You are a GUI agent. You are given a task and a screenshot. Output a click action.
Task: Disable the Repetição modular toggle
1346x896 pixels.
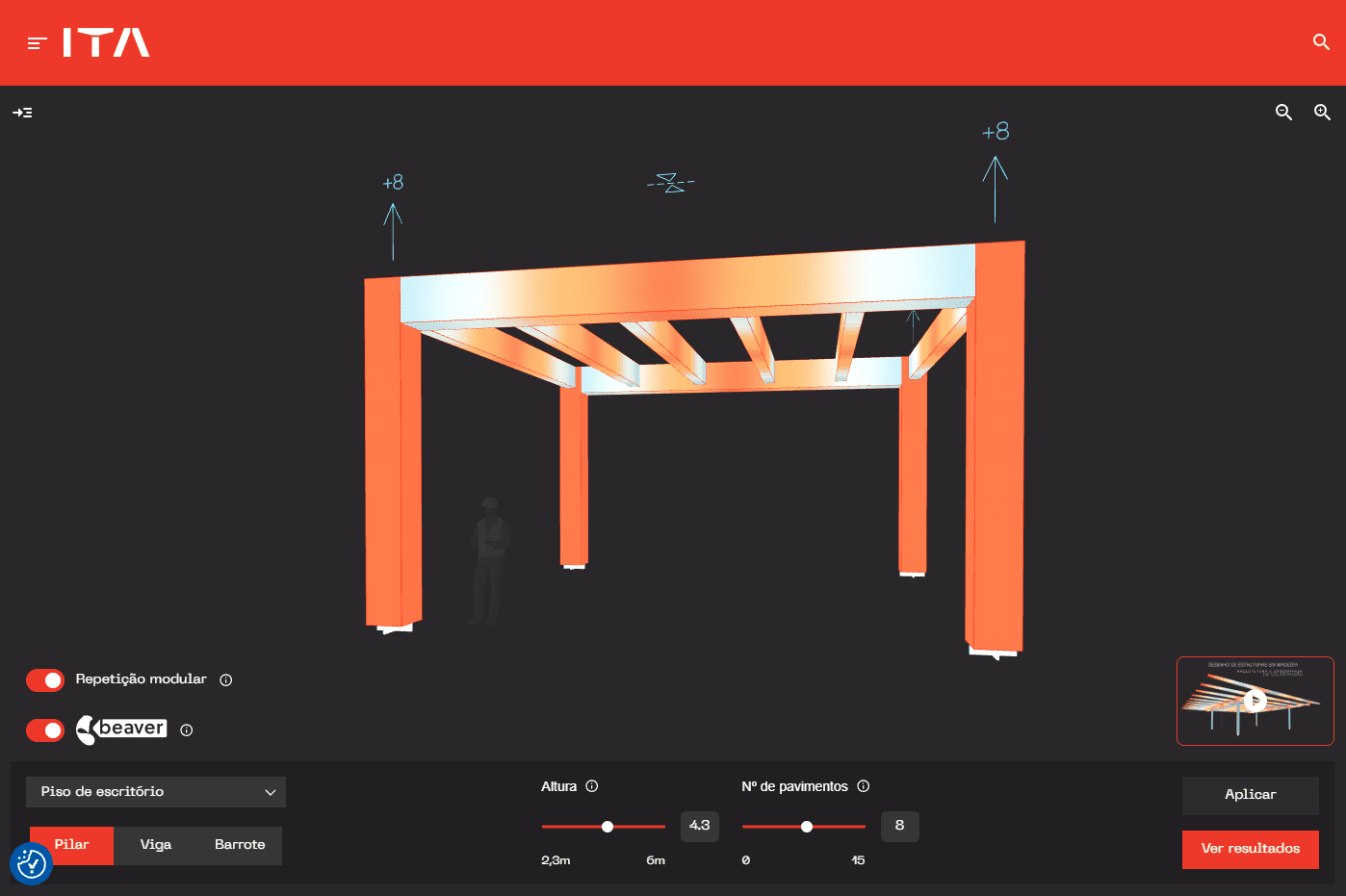45,680
